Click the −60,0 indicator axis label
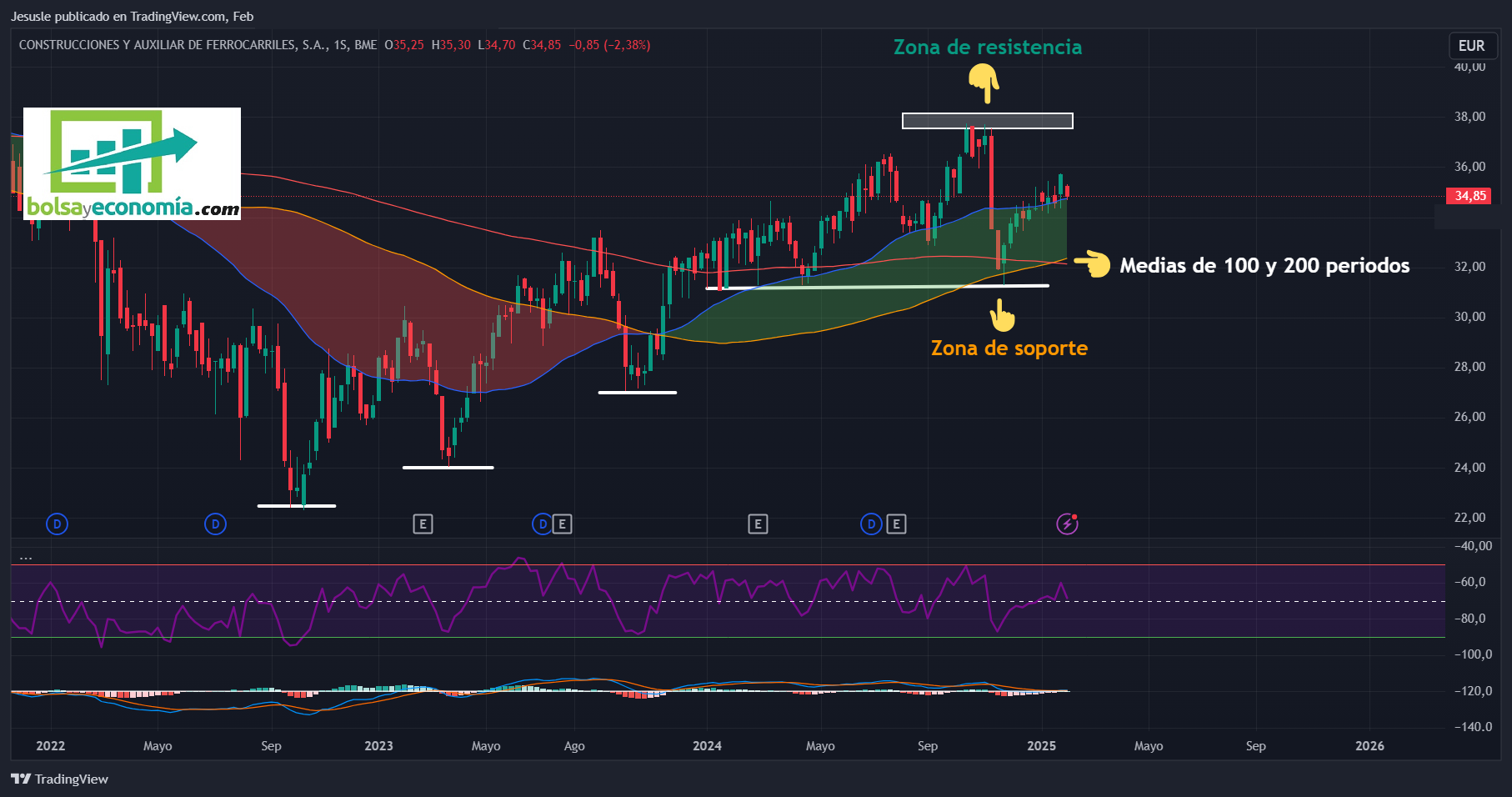This screenshot has width=1512, height=797. click(1469, 582)
